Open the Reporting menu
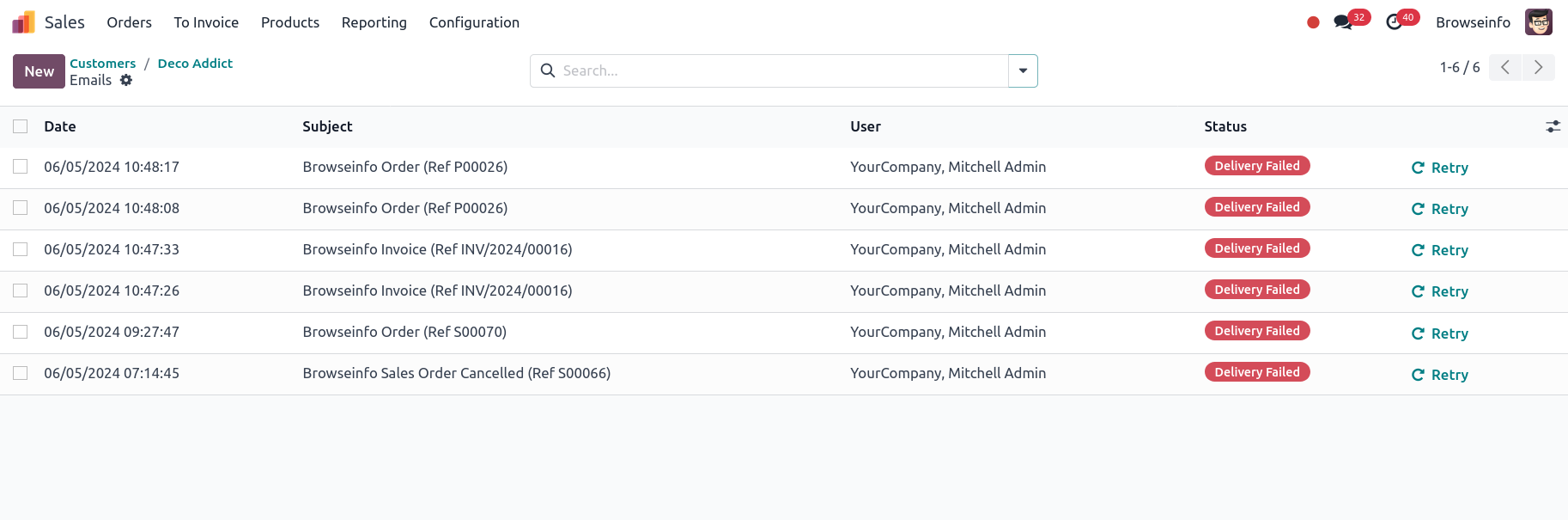 pos(374,22)
